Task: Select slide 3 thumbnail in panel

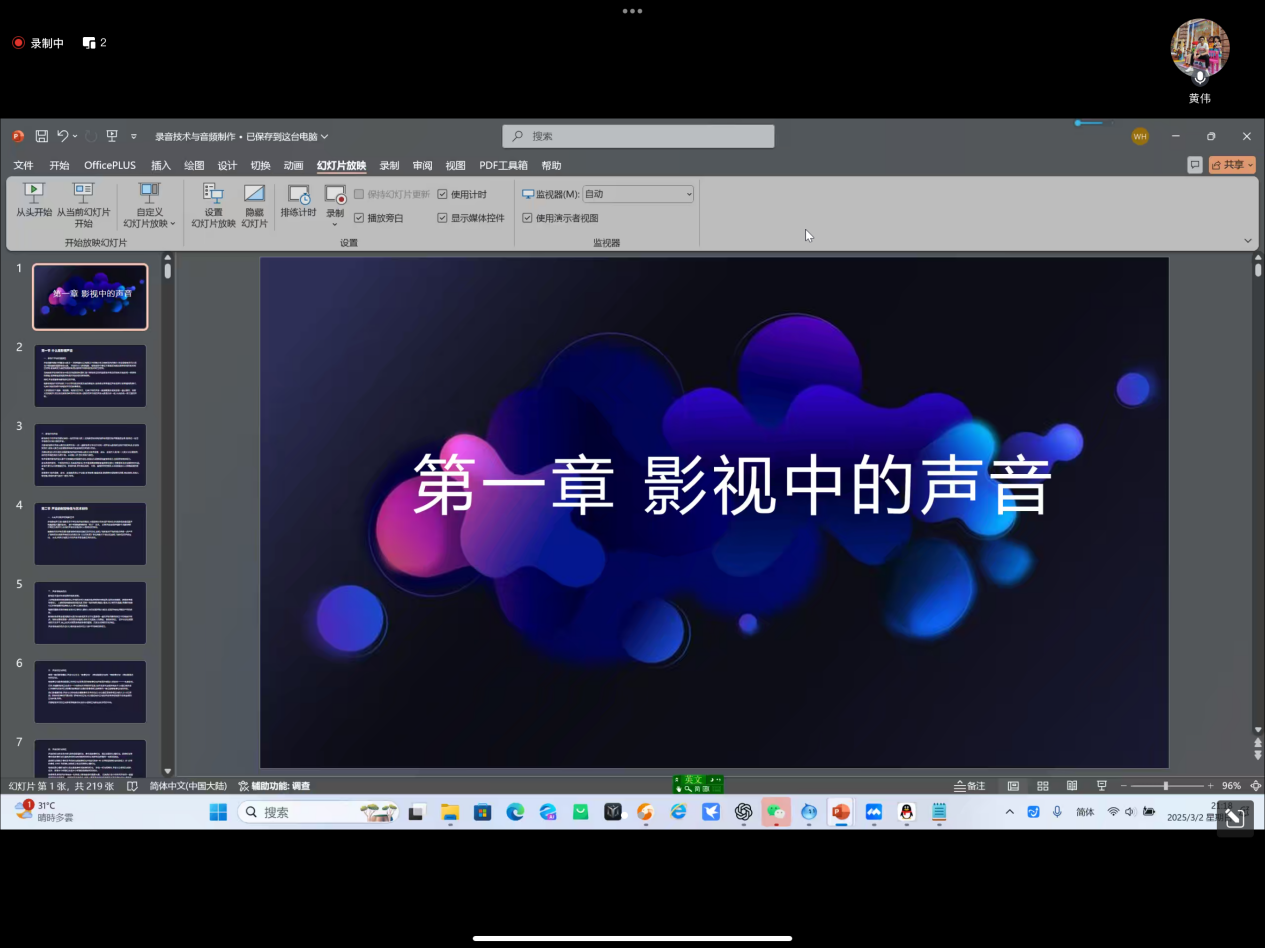Action: (x=90, y=454)
